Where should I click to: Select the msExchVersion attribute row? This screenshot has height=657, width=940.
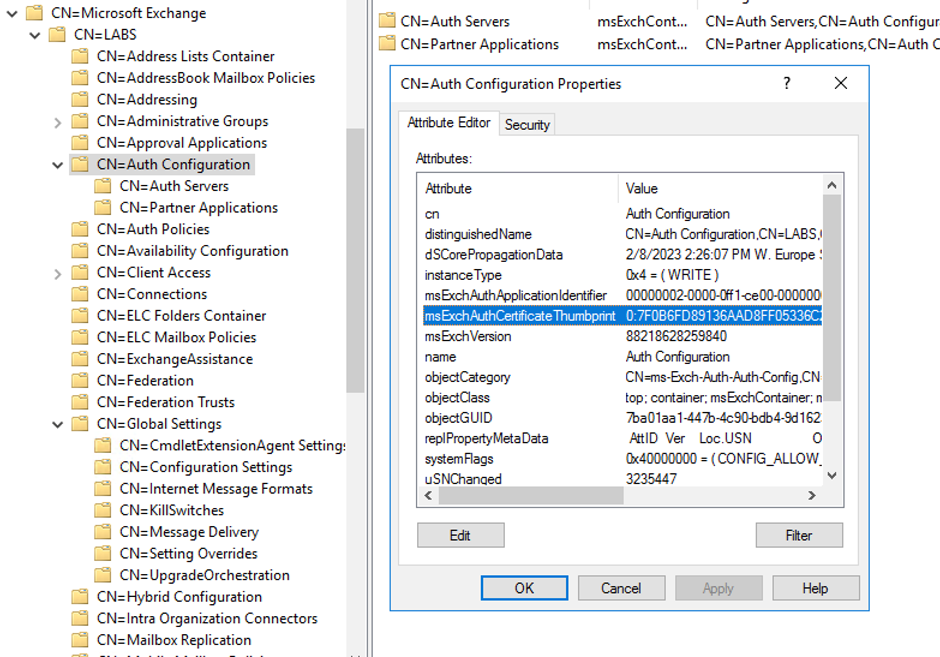(622, 336)
